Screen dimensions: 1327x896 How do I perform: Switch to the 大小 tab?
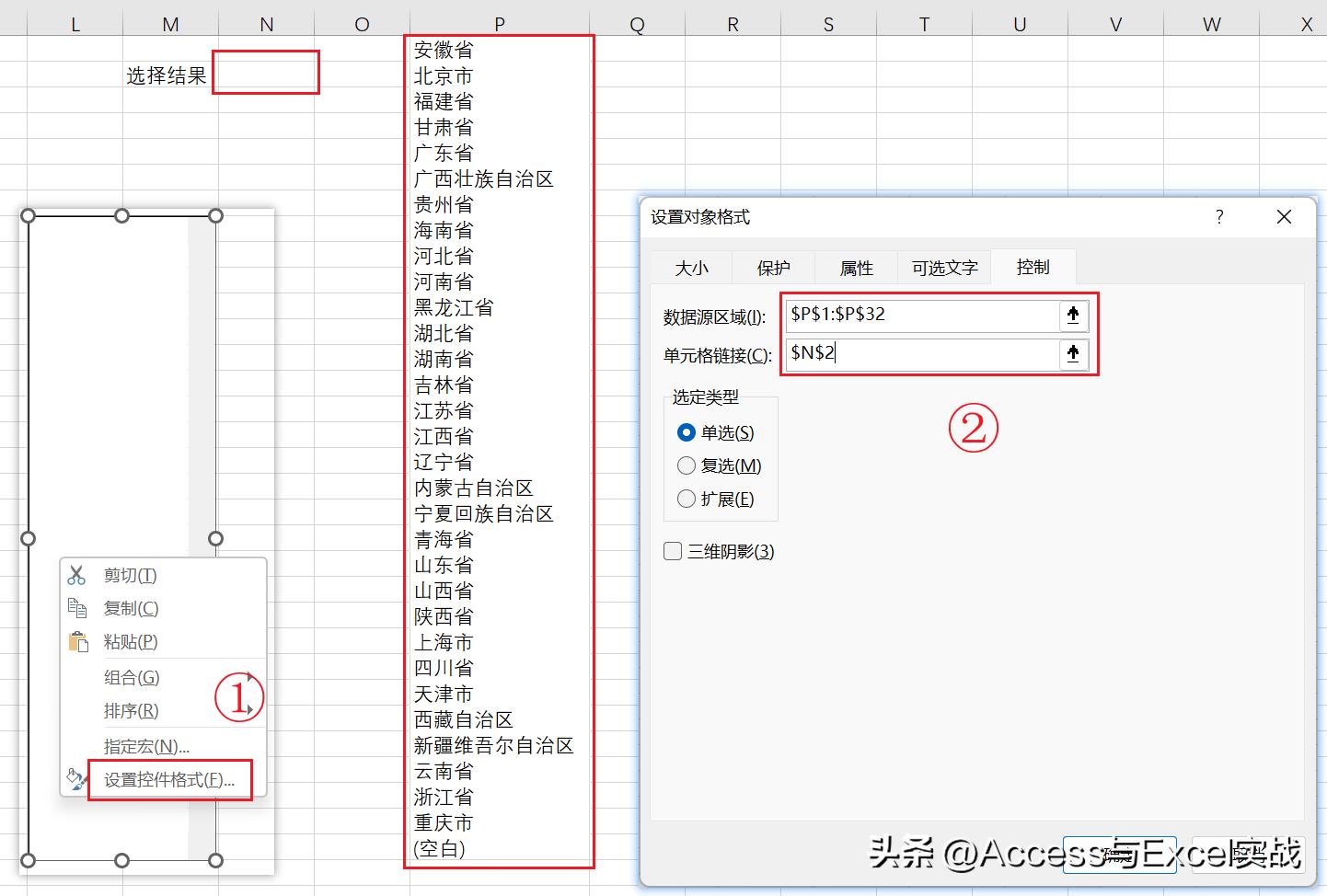coord(691,267)
